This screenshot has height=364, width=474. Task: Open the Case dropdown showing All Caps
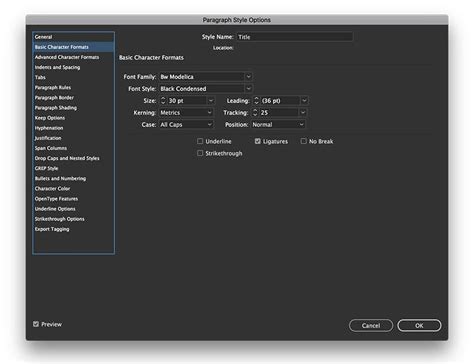pos(186,125)
